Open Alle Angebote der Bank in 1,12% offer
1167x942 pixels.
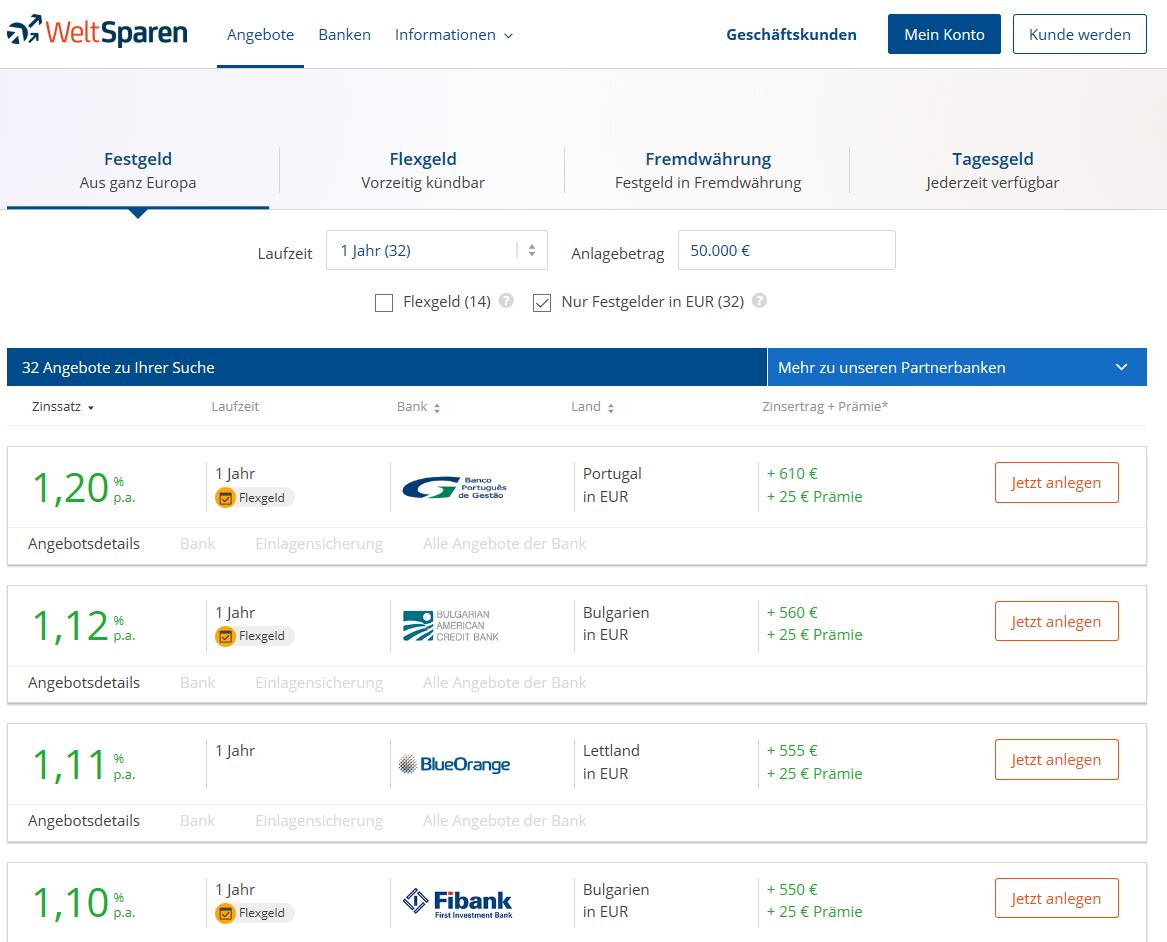(505, 682)
